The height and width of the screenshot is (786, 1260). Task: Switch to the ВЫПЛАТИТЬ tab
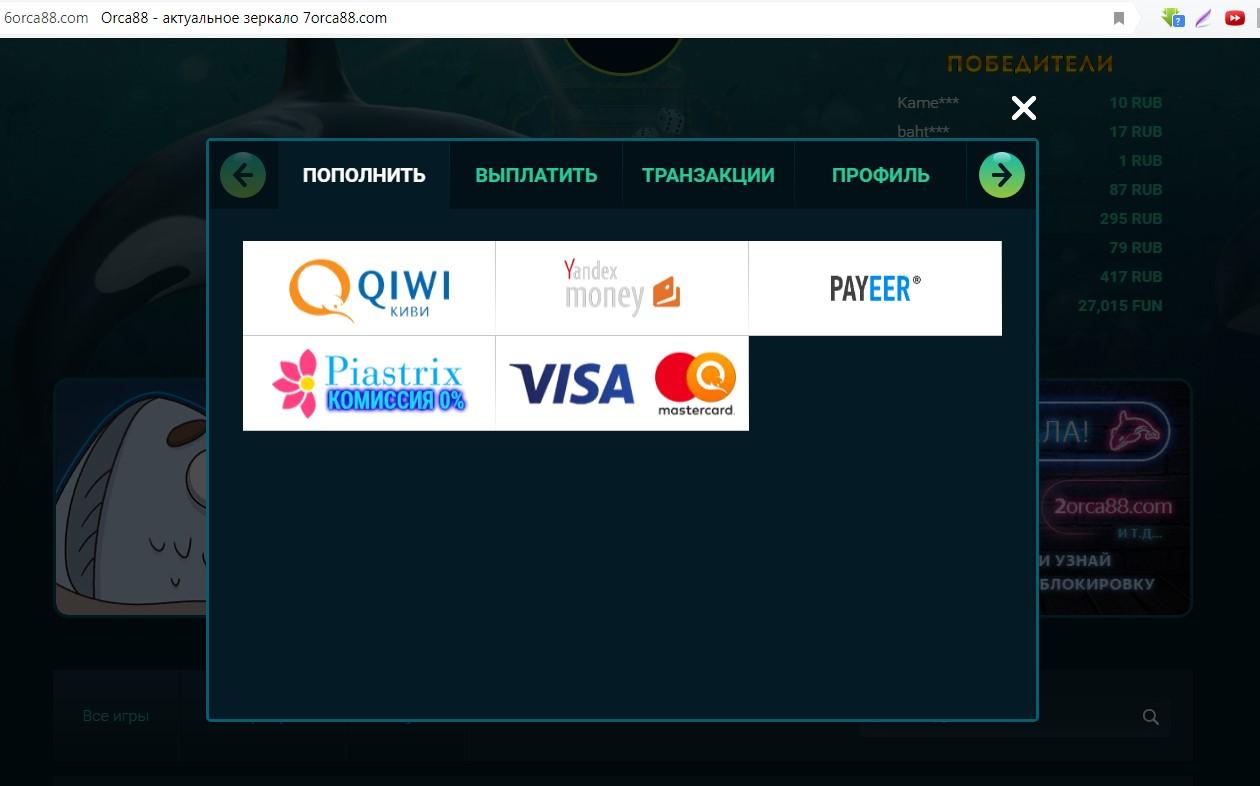pos(536,175)
